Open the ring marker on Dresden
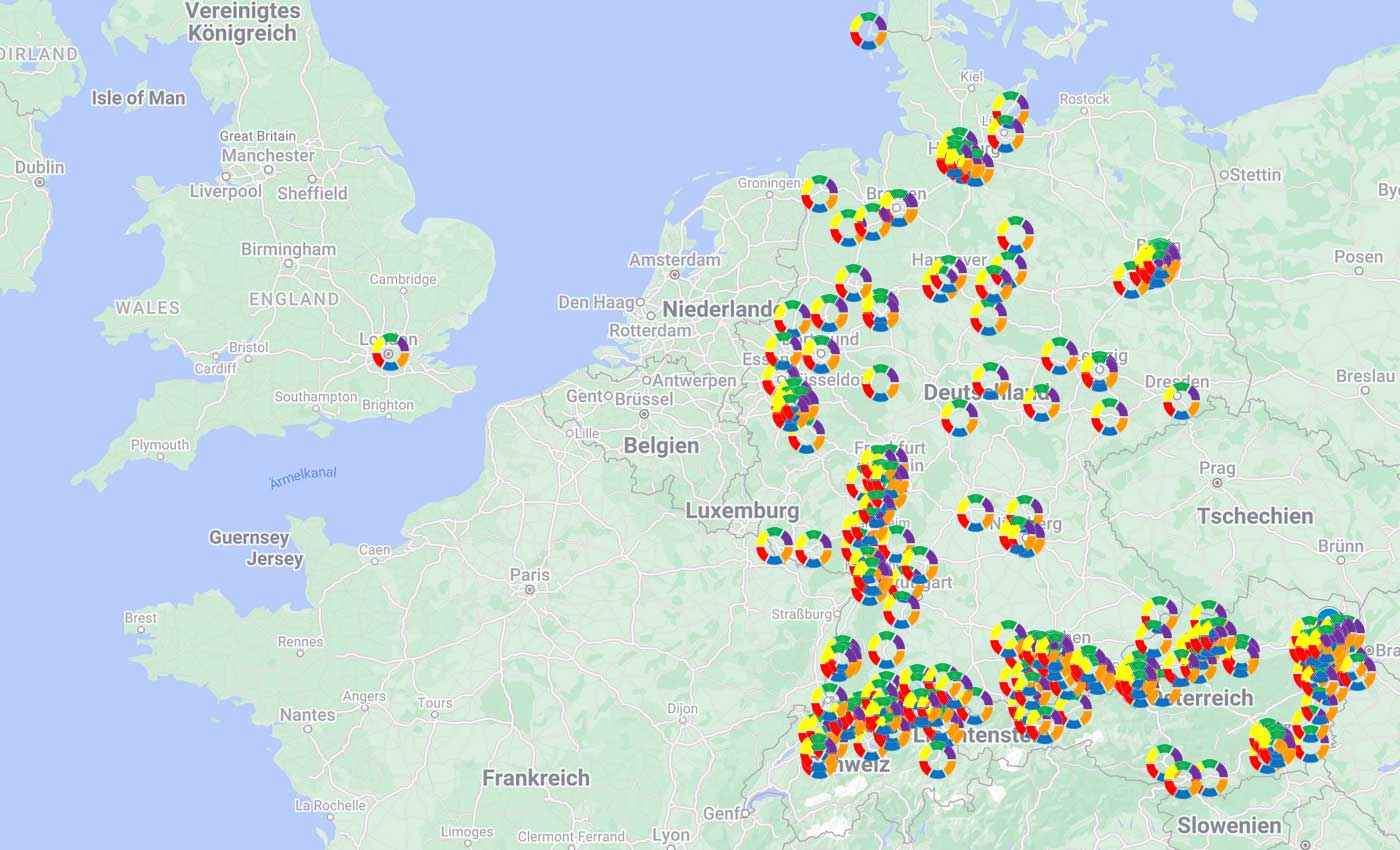The height and width of the screenshot is (850, 1400). click(x=1181, y=400)
